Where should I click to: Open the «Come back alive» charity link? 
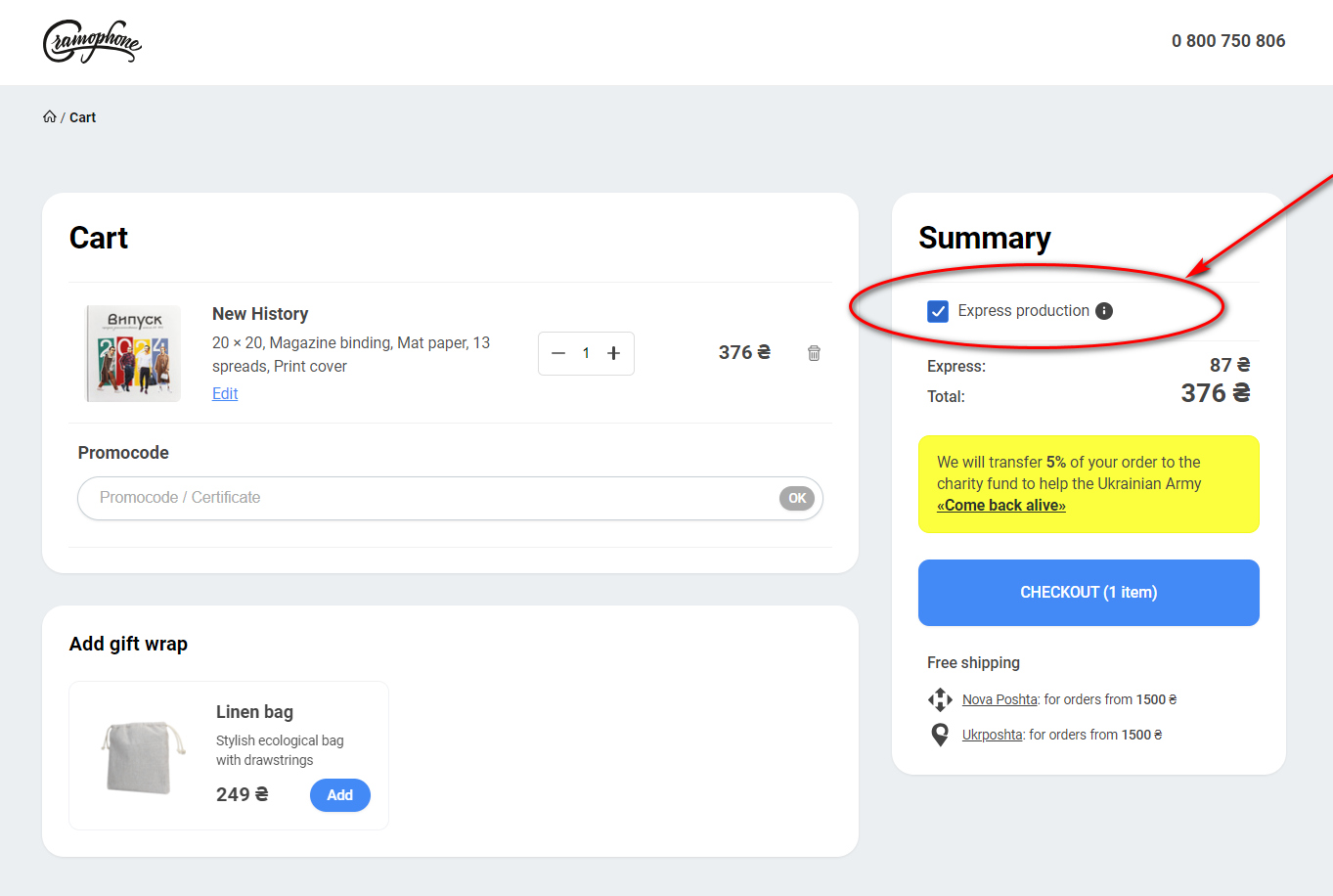point(1000,506)
